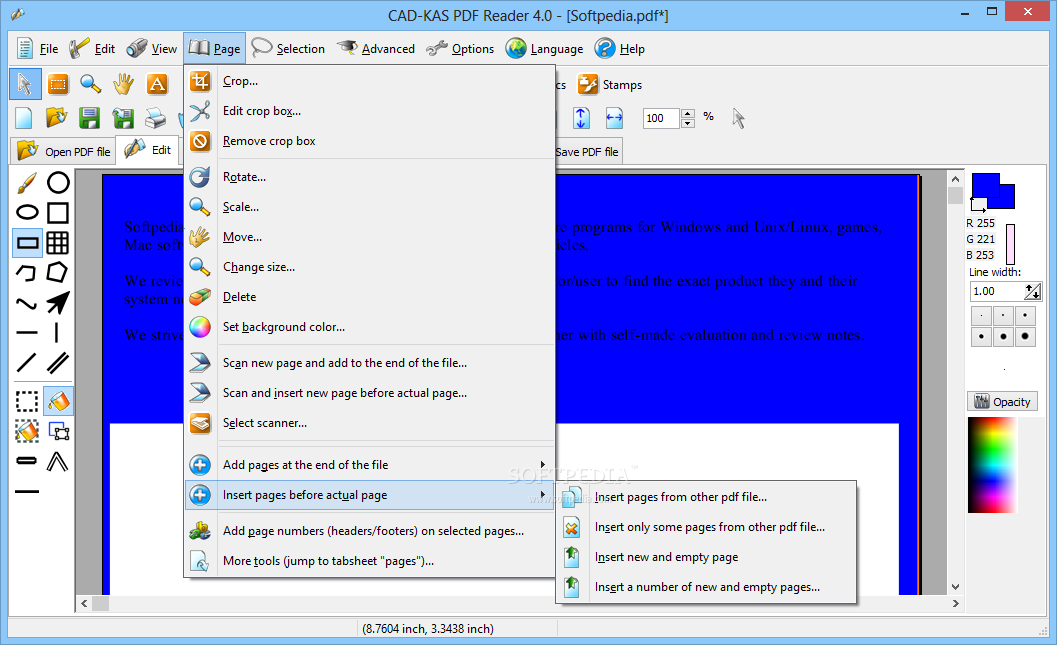Click the blue foreground color swatch
1057x645 pixels.
tap(986, 186)
